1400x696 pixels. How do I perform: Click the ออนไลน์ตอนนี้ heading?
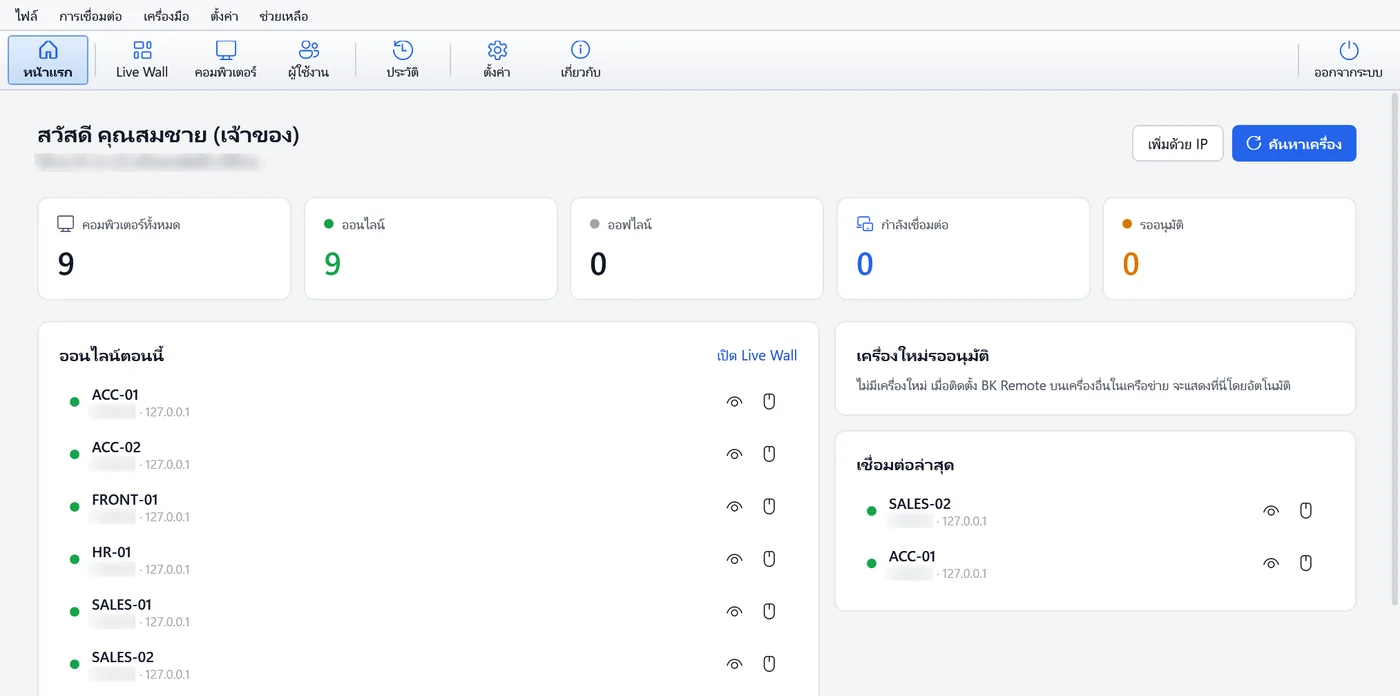[x=112, y=355]
